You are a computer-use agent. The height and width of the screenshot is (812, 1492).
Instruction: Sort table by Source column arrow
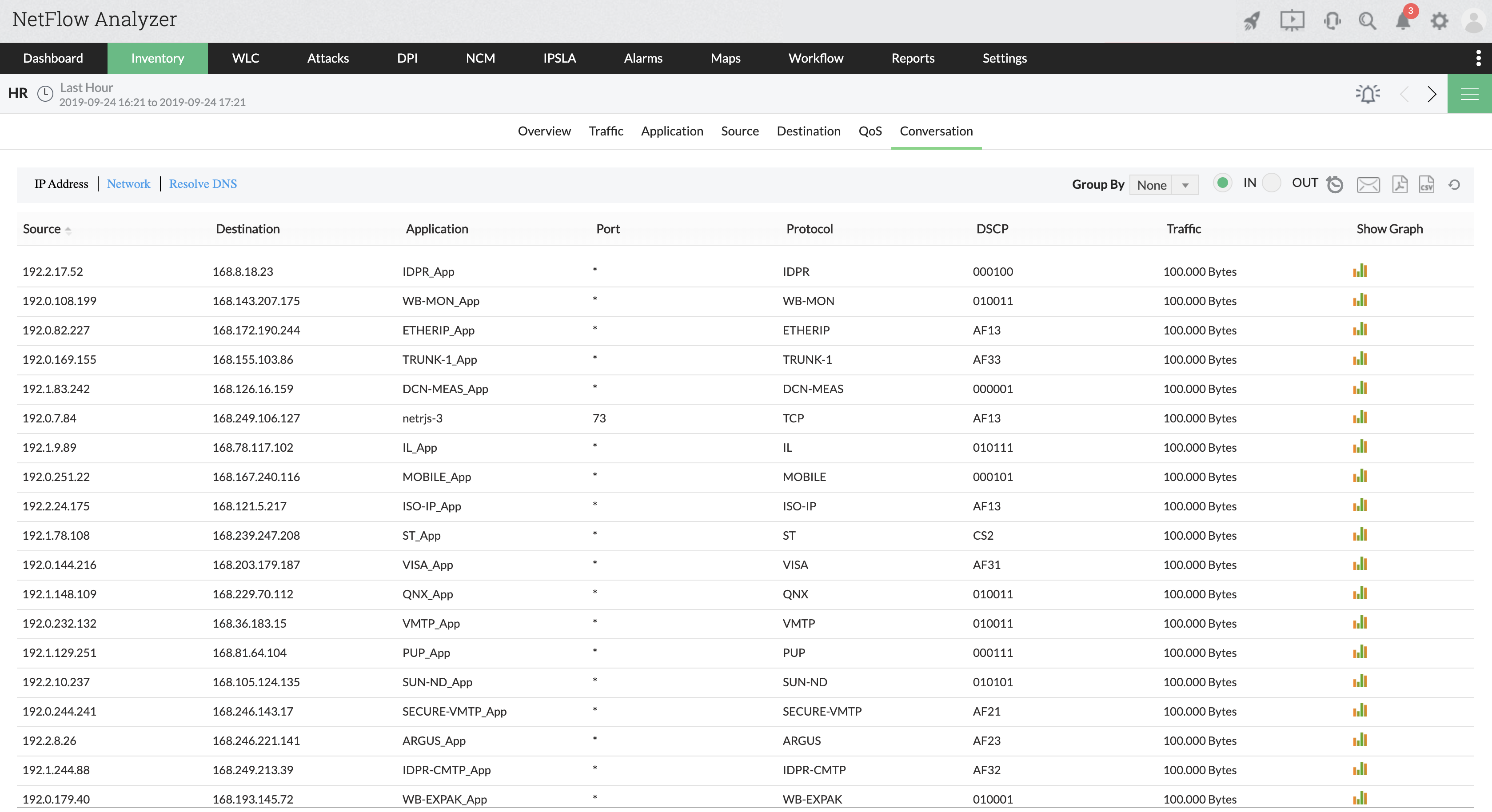(68, 230)
